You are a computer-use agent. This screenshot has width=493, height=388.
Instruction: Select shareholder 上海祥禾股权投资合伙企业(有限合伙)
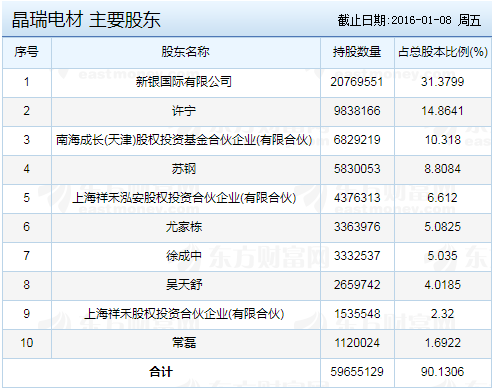pos(184,314)
